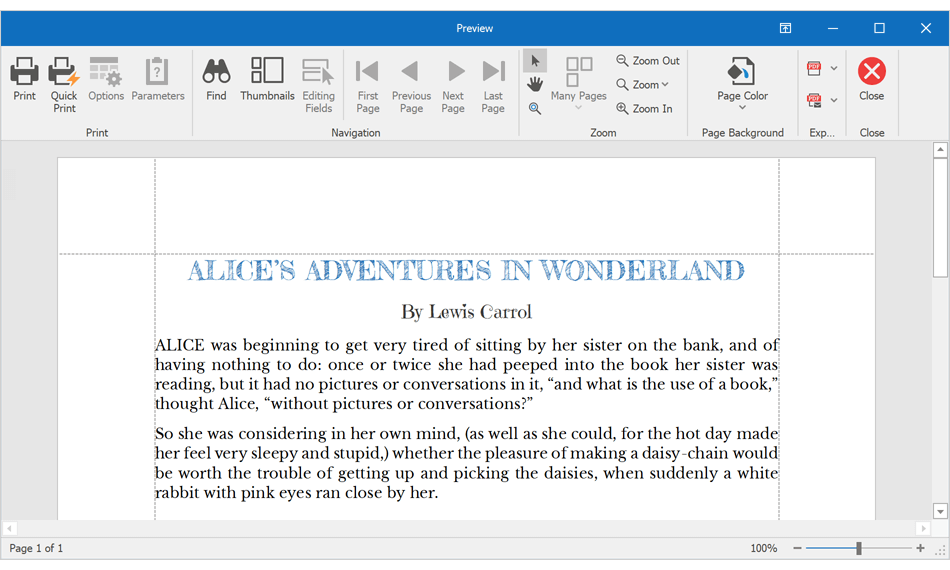Click the Print button in the ribbon
950x570 pixels.
click(24, 79)
